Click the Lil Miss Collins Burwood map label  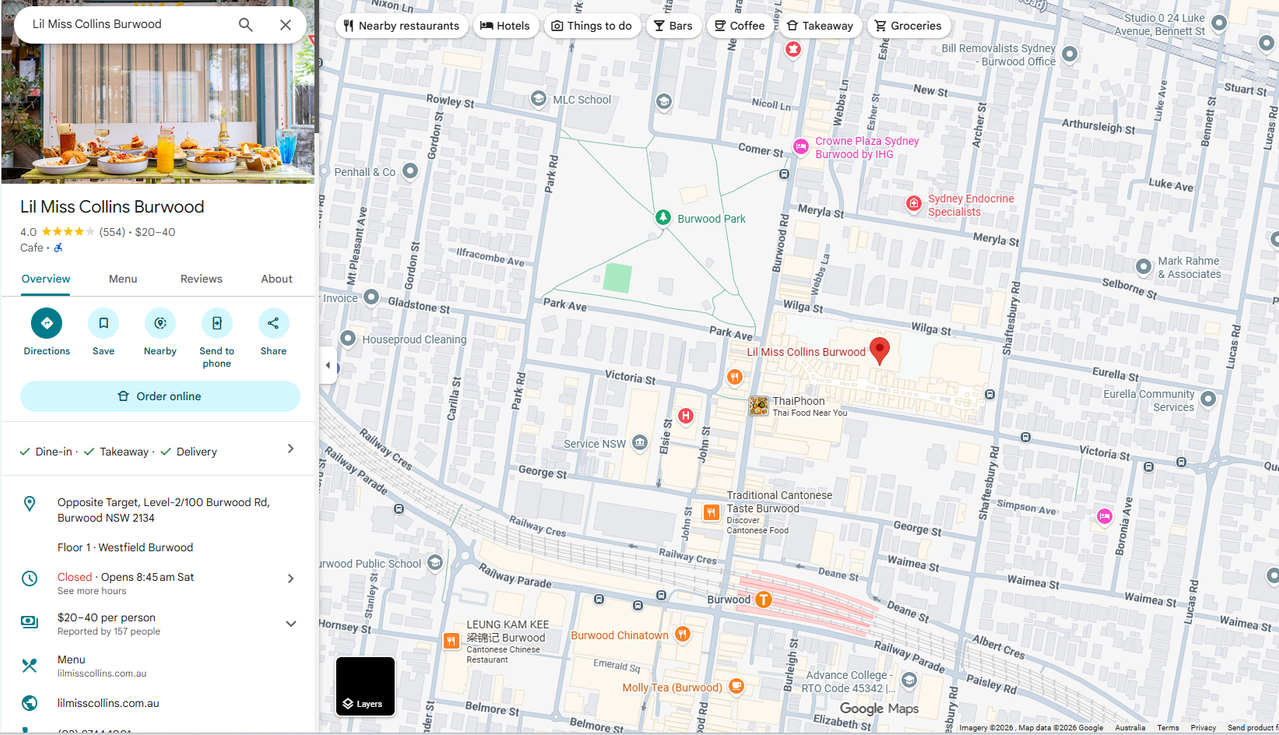pos(806,352)
